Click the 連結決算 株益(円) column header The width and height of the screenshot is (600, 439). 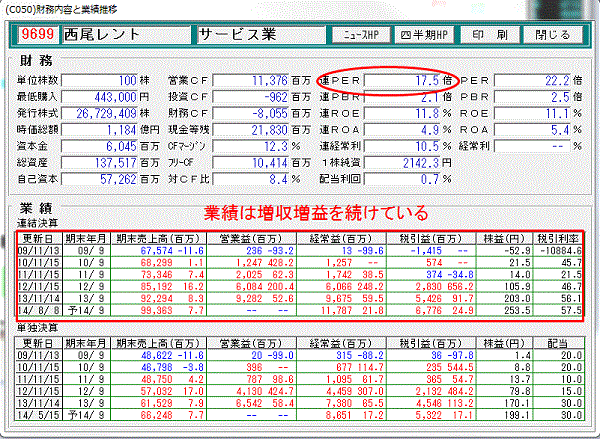pos(504,239)
